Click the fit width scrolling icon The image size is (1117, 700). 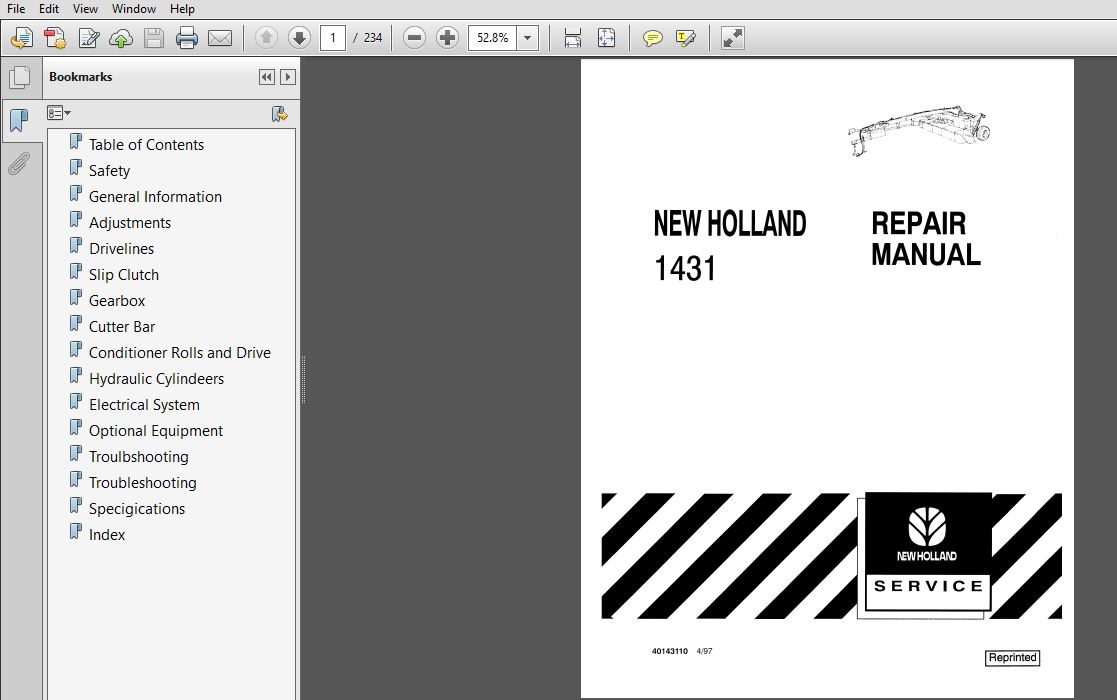[573, 38]
